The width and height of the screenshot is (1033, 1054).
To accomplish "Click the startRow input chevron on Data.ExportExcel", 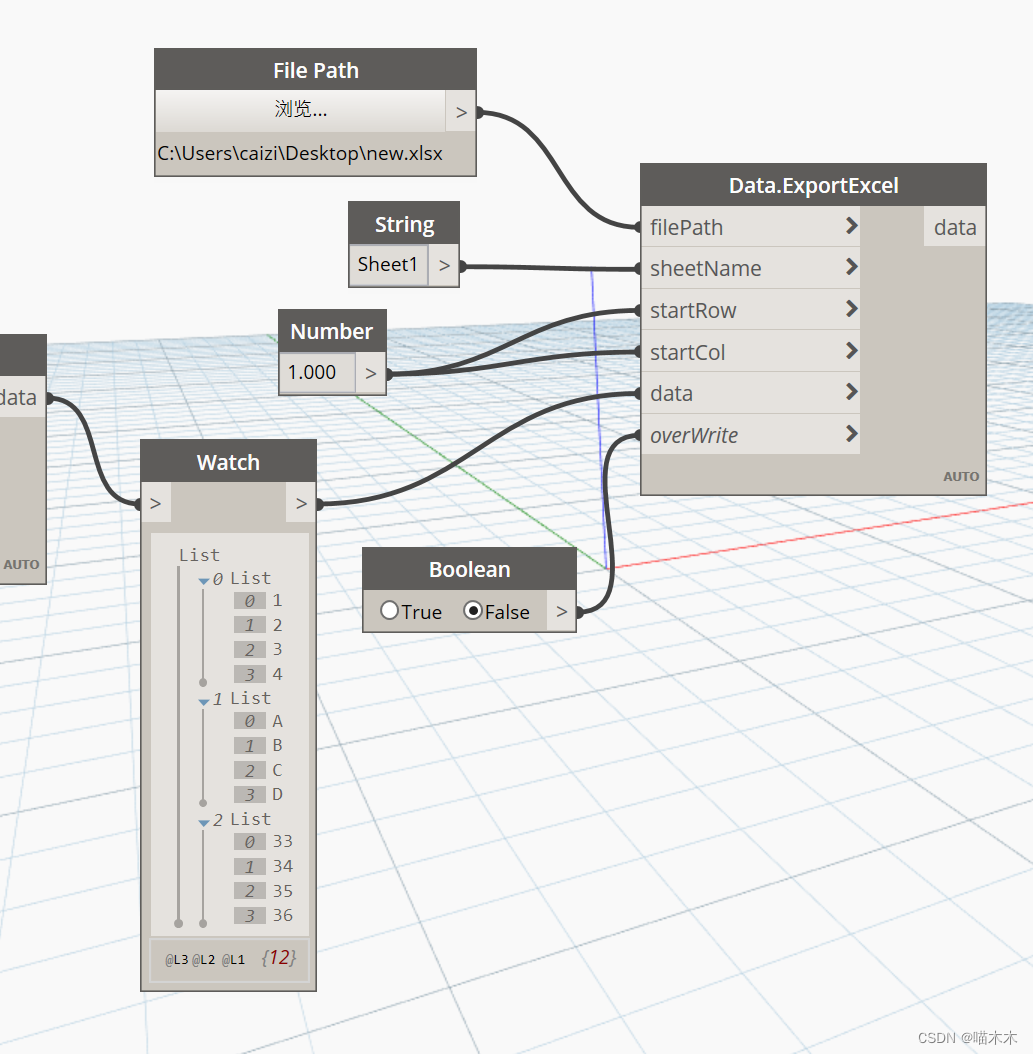I will tap(852, 309).
